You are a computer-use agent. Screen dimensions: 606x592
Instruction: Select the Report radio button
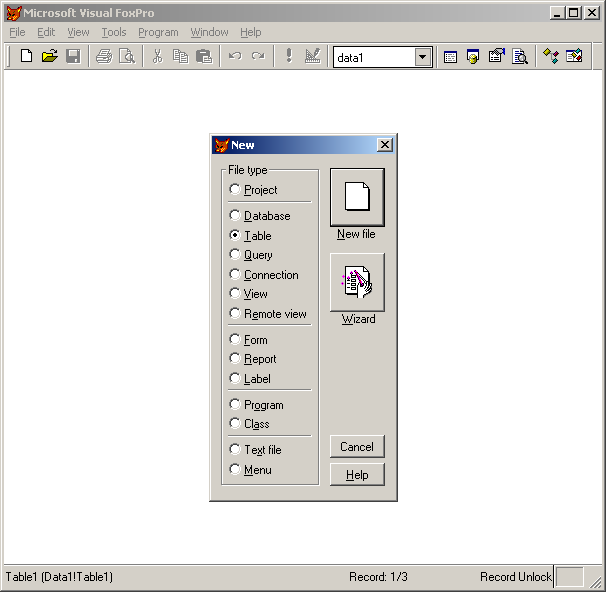click(235, 358)
